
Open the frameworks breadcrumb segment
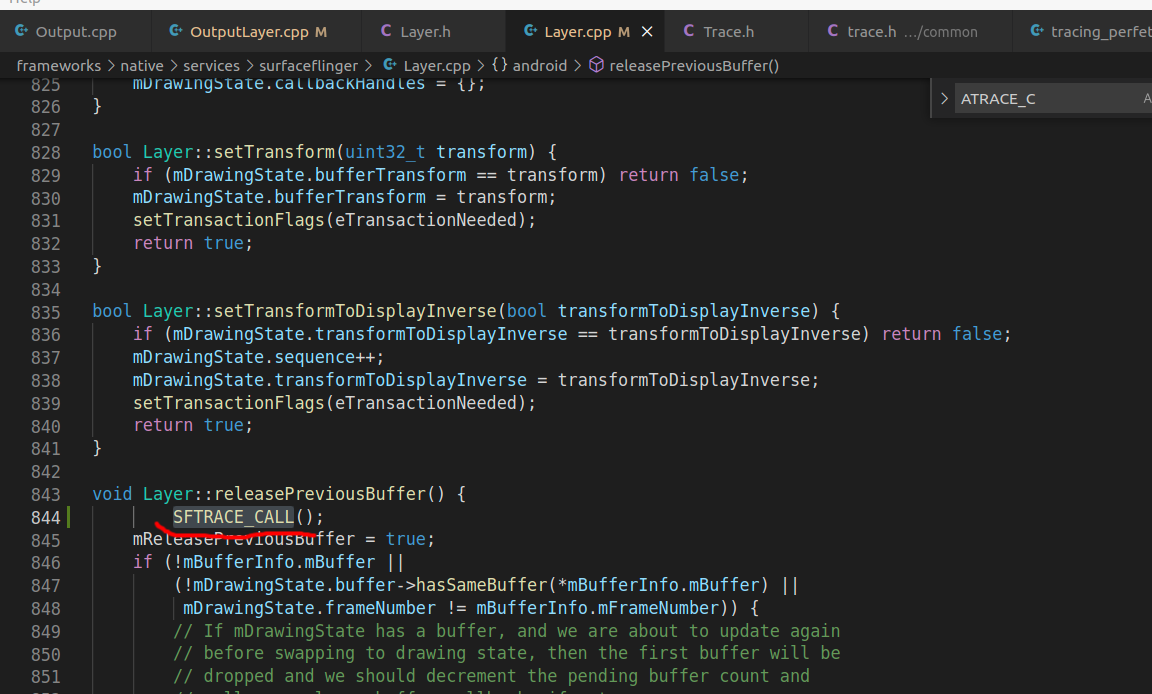(59, 66)
